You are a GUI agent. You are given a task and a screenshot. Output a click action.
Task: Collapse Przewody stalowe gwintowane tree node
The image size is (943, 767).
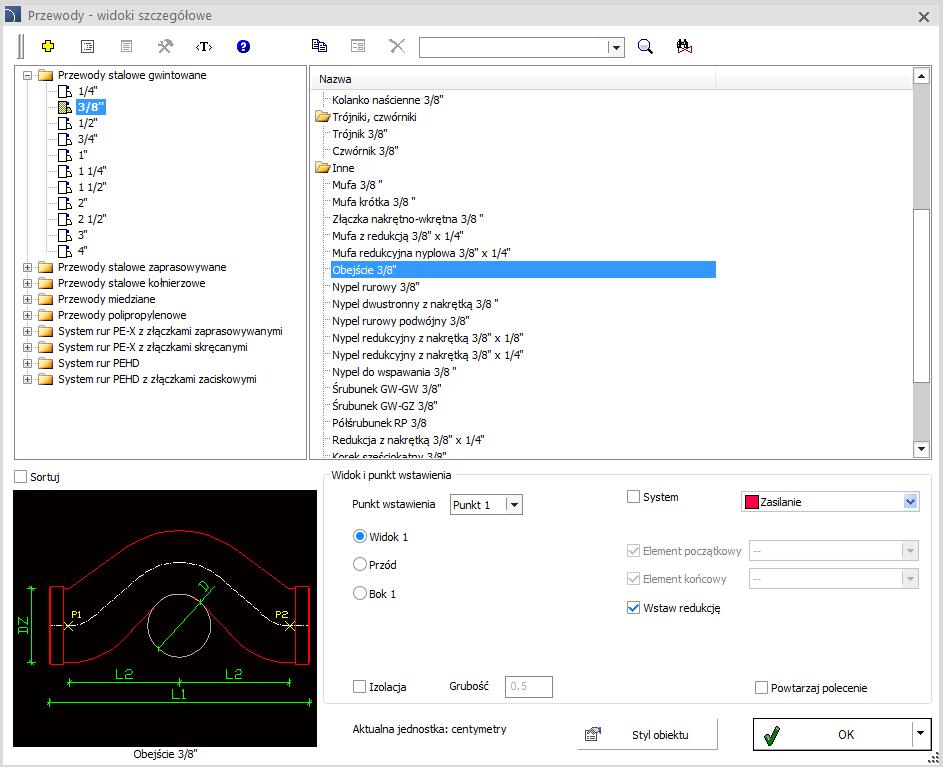tap(27, 75)
